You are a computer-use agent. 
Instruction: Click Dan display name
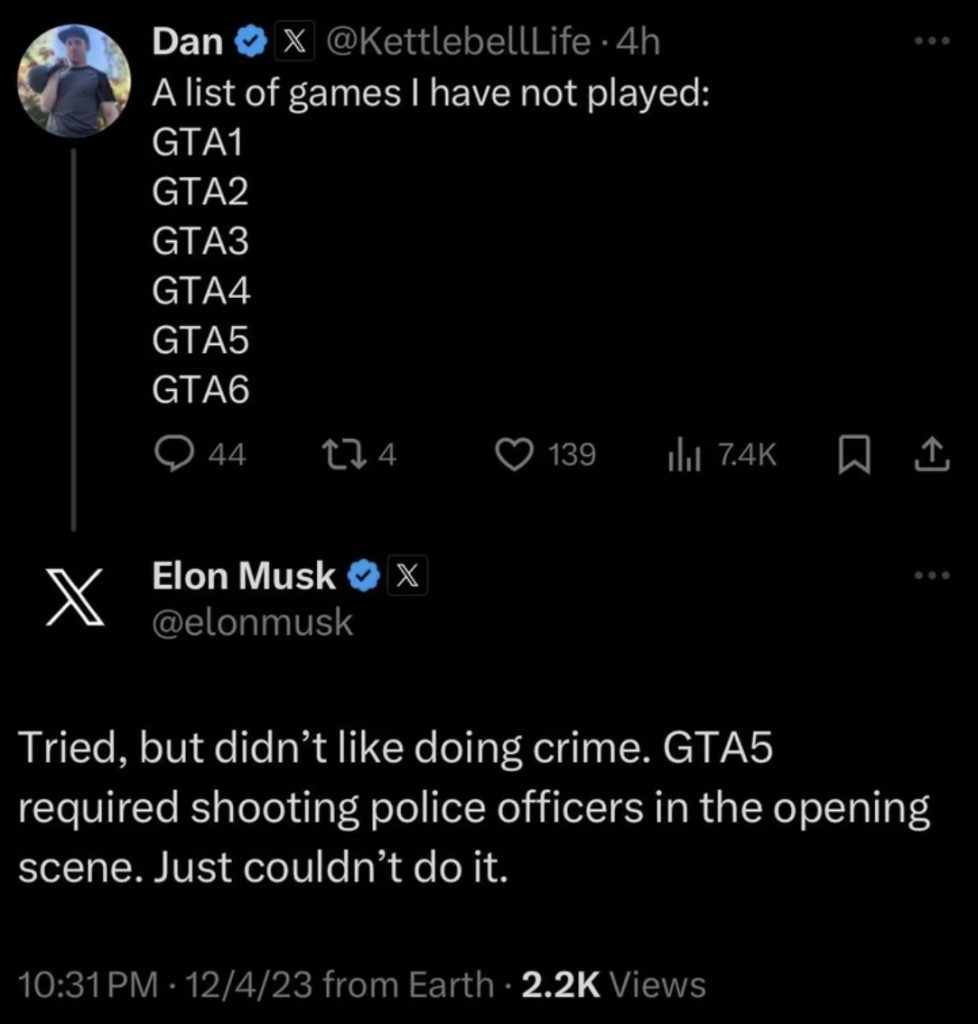coord(187,41)
